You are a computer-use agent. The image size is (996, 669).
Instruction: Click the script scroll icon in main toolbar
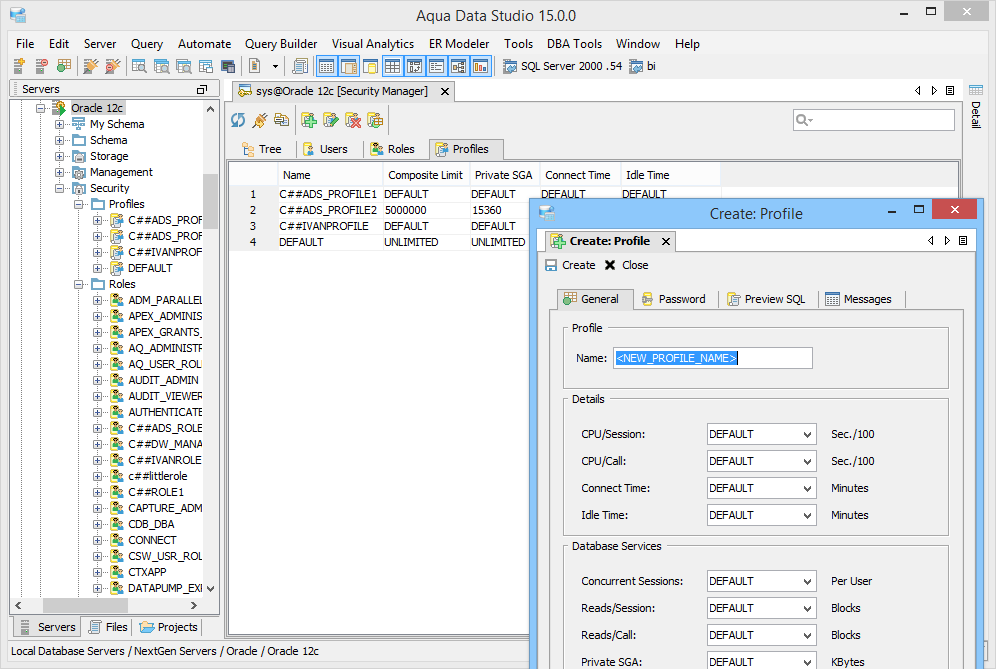300,66
